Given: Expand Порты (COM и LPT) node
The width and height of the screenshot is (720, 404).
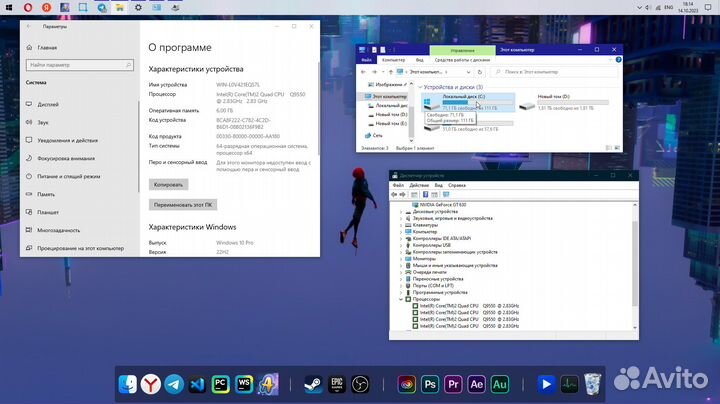Looking at the screenshot, I should 401,286.
